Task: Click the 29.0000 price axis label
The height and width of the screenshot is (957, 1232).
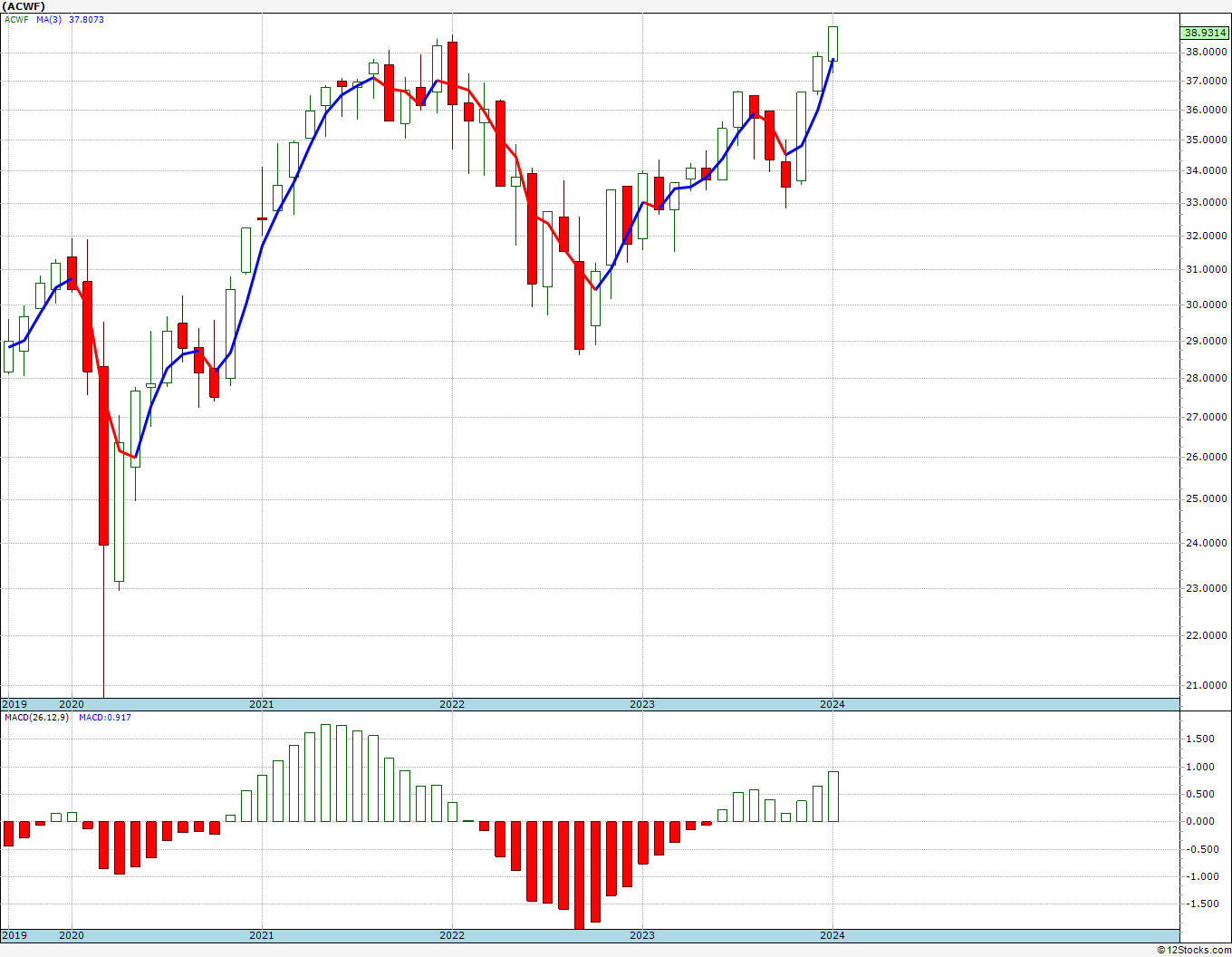Action: click(x=1207, y=342)
